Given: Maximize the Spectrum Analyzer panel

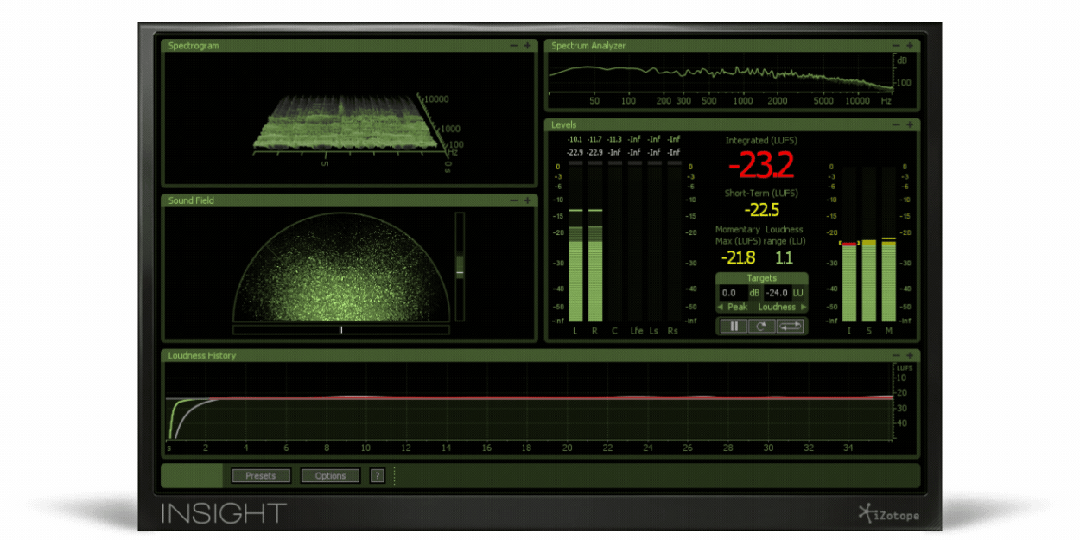Looking at the screenshot, I should [909, 45].
